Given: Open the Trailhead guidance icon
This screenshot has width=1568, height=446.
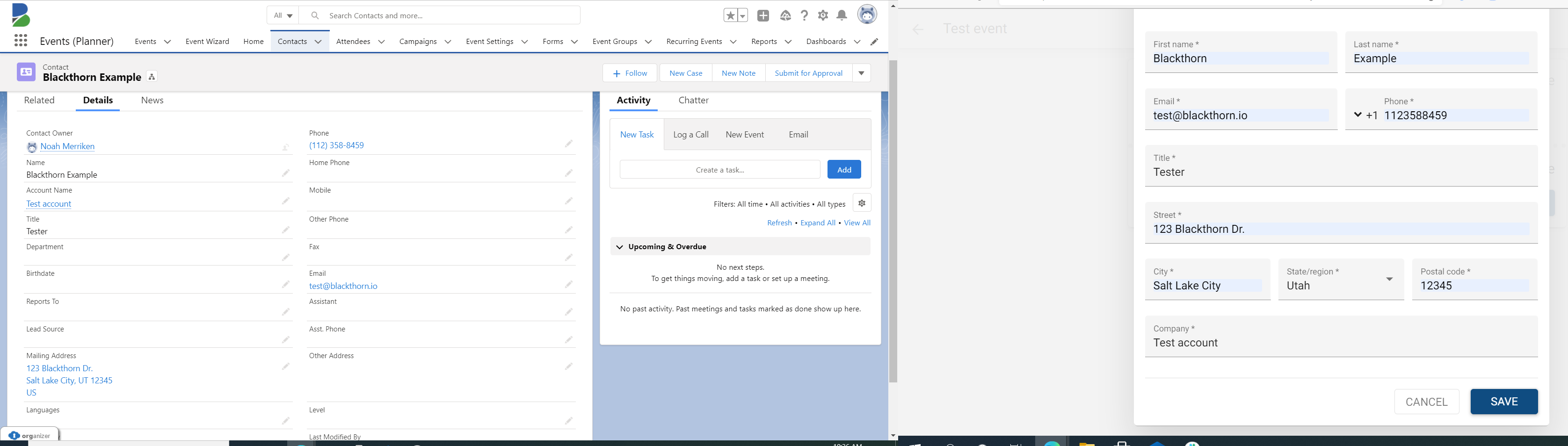Looking at the screenshot, I should point(785,16).
